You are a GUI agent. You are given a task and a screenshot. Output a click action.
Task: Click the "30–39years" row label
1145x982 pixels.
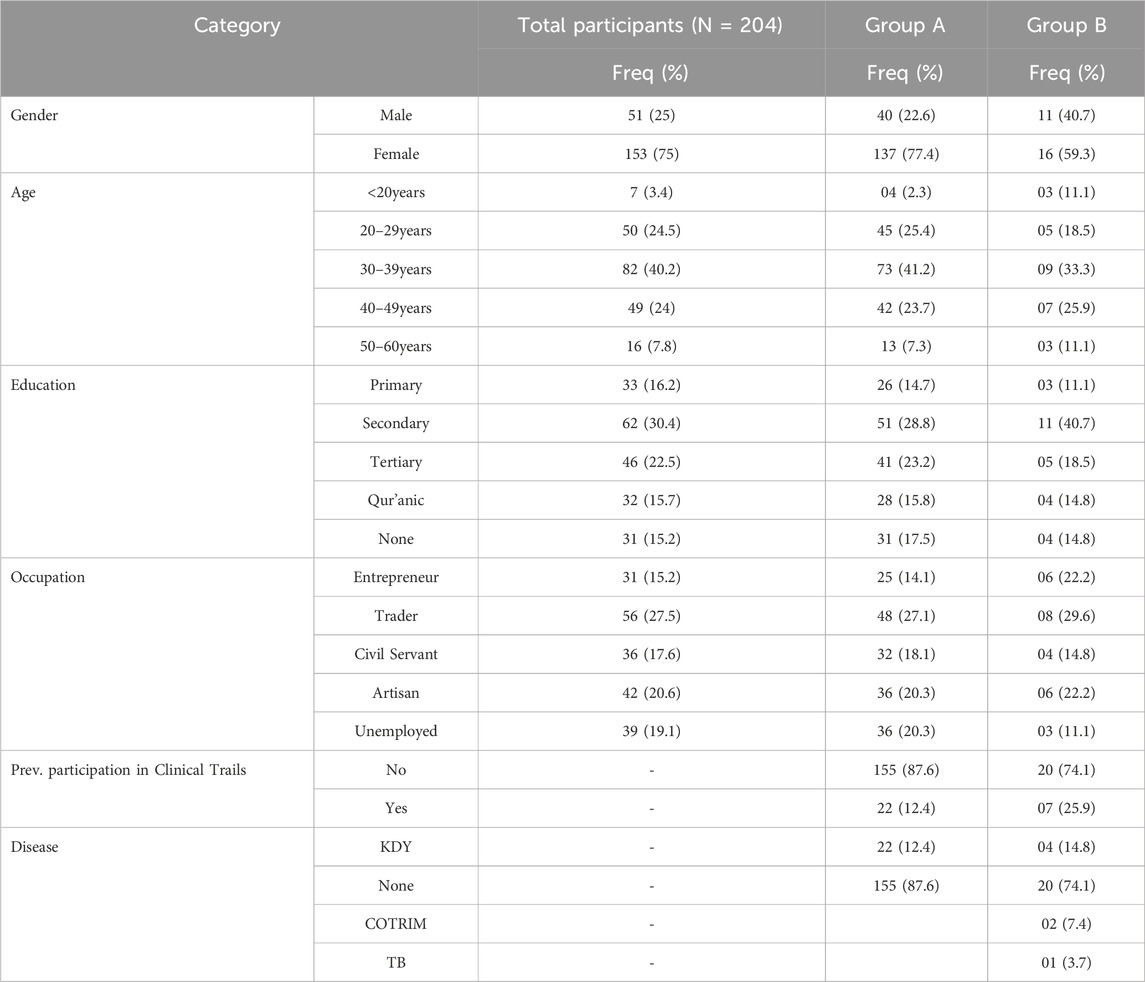click(395, 270)
